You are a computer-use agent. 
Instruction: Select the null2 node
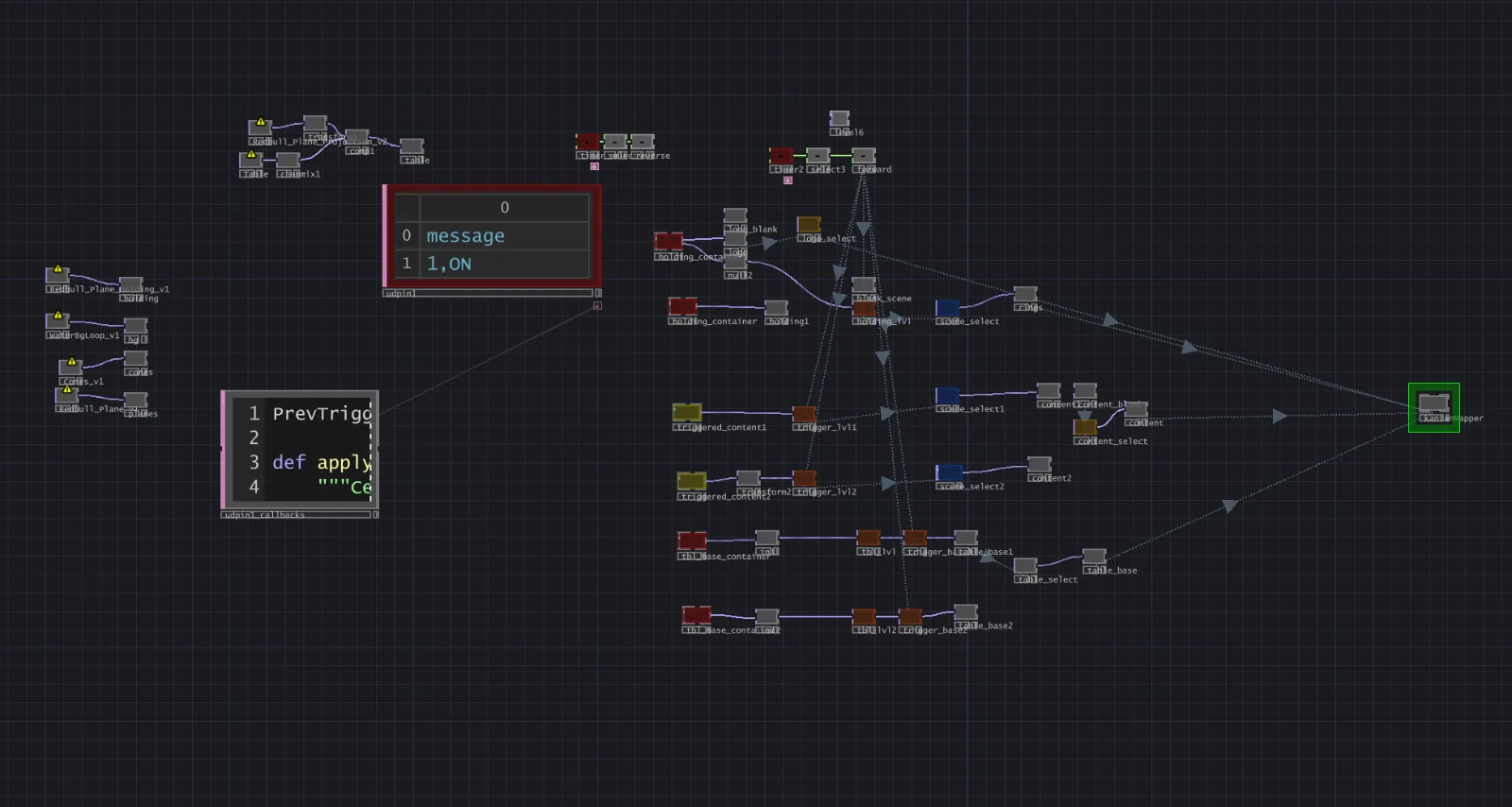coord(735,264)
